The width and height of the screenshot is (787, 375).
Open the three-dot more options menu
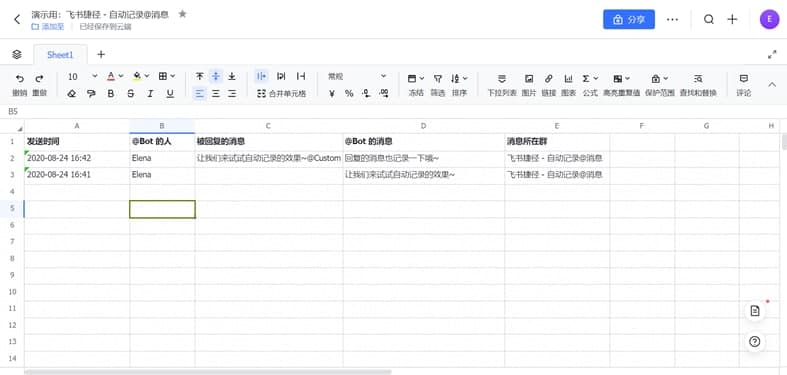672,20
